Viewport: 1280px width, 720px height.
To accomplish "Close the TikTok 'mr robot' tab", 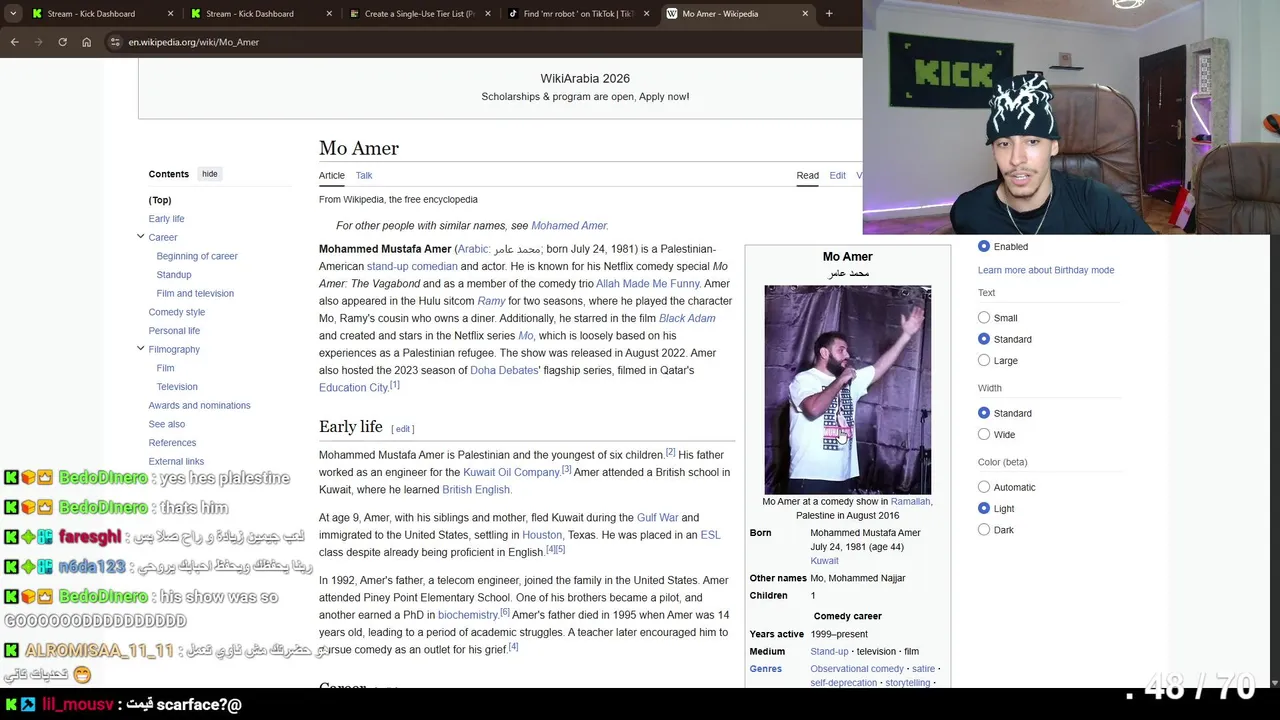I will tap(646, 14).
